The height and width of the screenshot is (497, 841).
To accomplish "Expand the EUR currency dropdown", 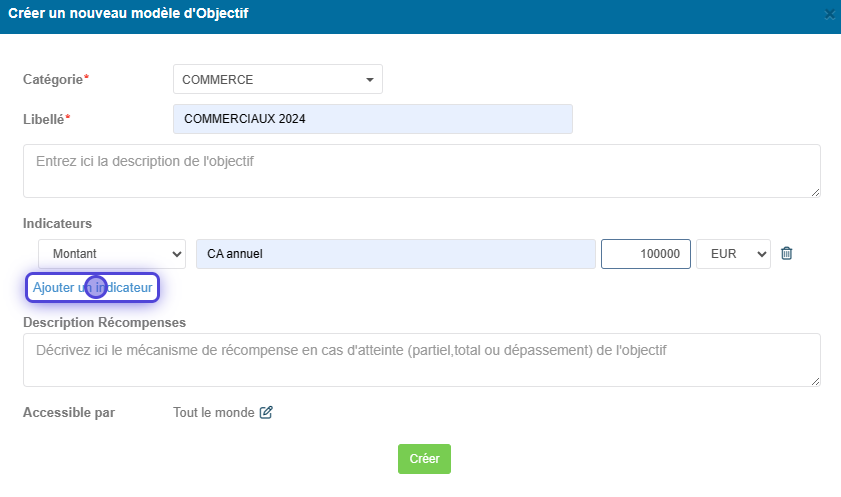I will (x=733, y=254).
